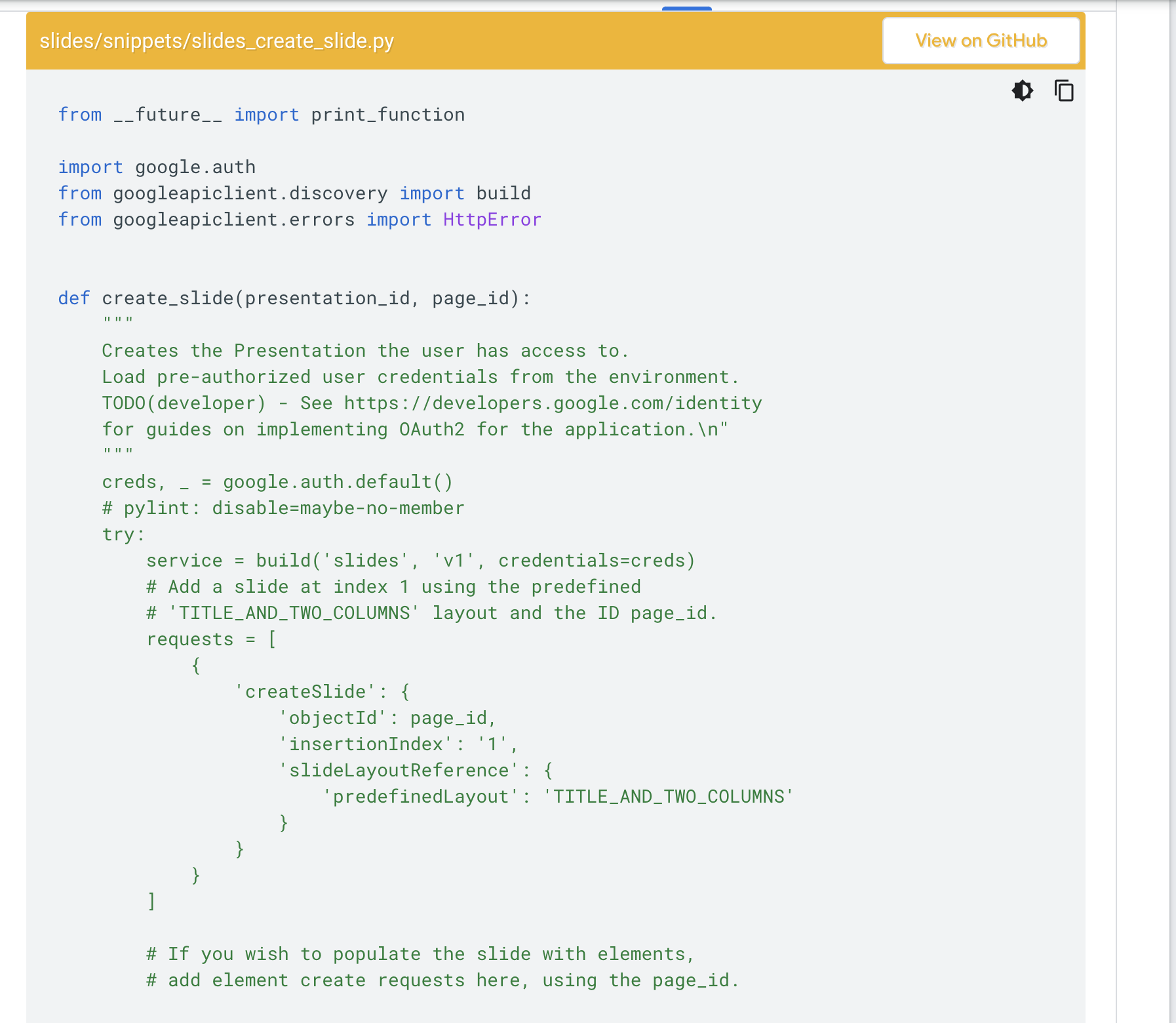Viewport: 1176px width, 1023px height.
Task: Click 'import google.auth' line
Action: pyautogui.click(x=157, y=167)
